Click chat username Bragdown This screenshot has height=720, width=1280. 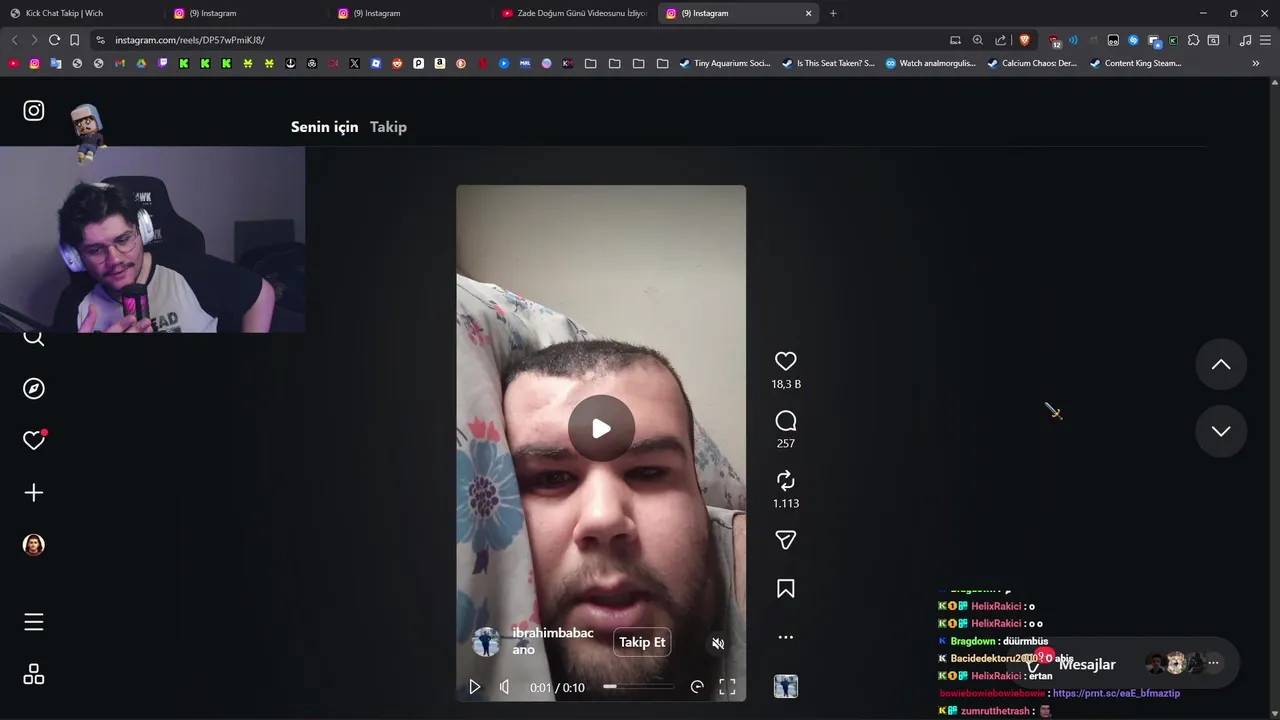(972, 641)
